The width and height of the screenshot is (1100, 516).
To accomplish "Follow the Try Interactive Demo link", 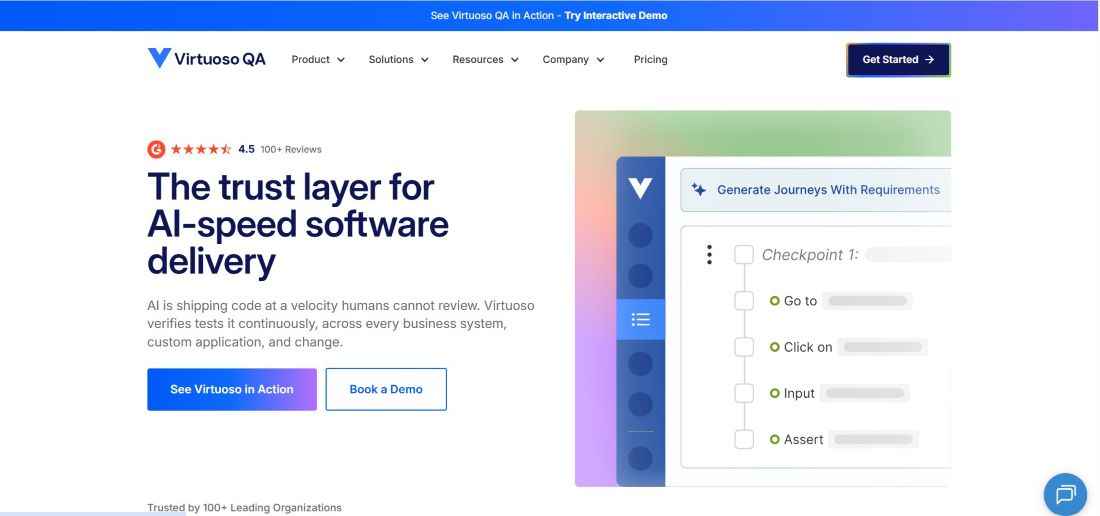I will (x=616, y=15).
